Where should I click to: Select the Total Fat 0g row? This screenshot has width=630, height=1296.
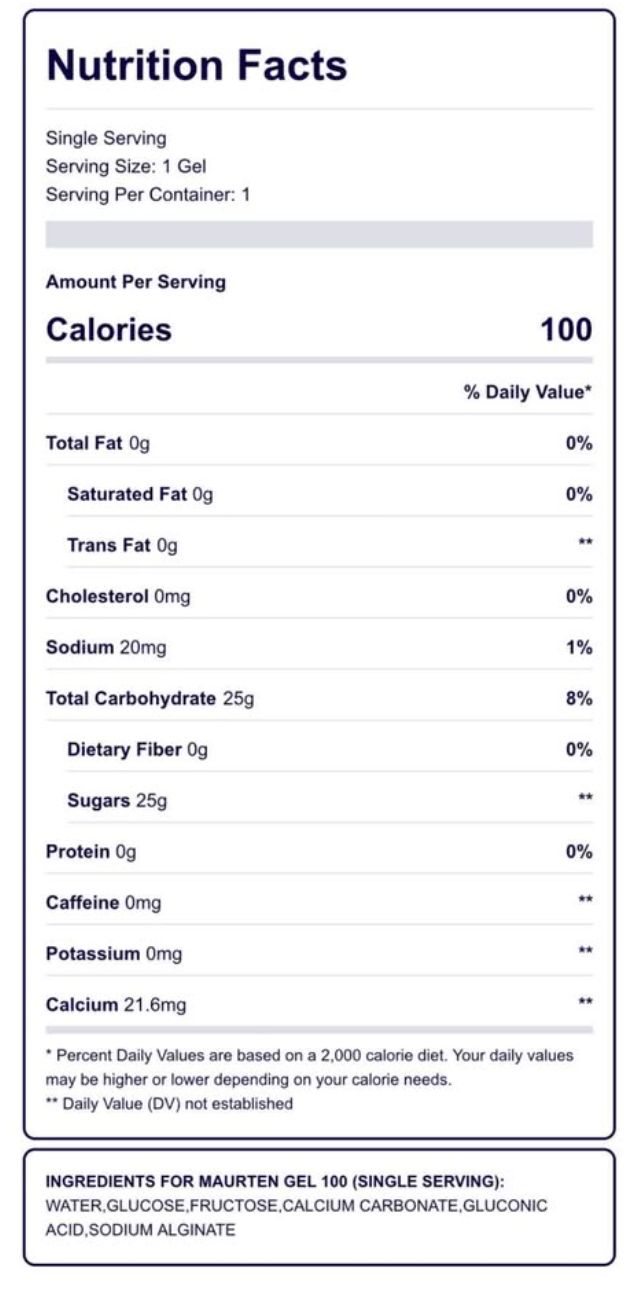click(98, 444)
